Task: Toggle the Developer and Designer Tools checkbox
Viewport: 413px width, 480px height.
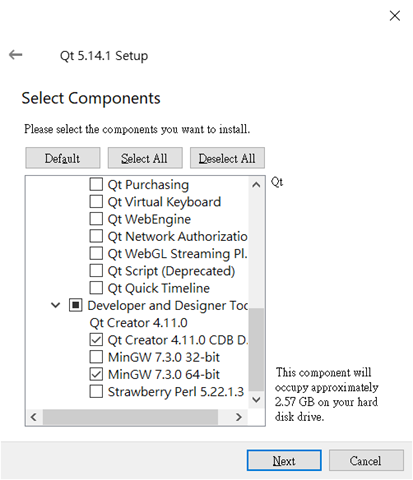Action: tap(76, 305)
